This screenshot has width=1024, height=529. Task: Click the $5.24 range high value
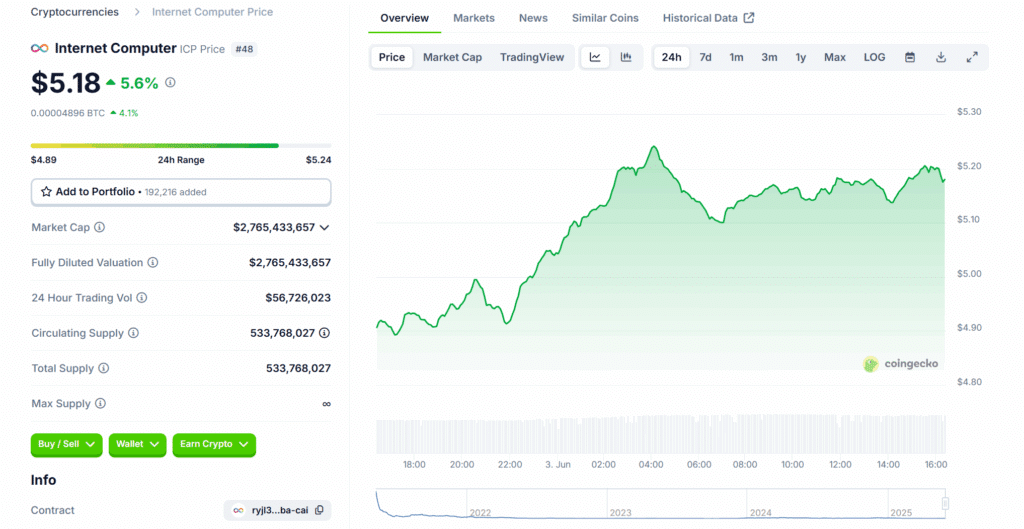tap(319, 160)
